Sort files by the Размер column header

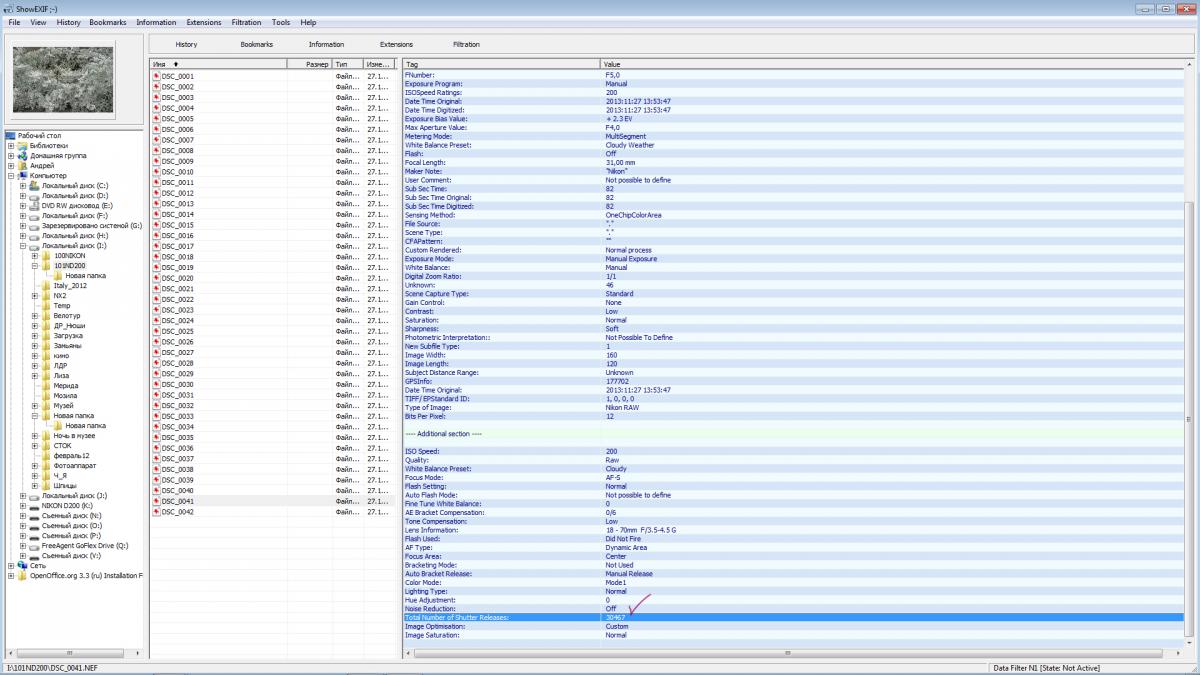click(309, 64)
